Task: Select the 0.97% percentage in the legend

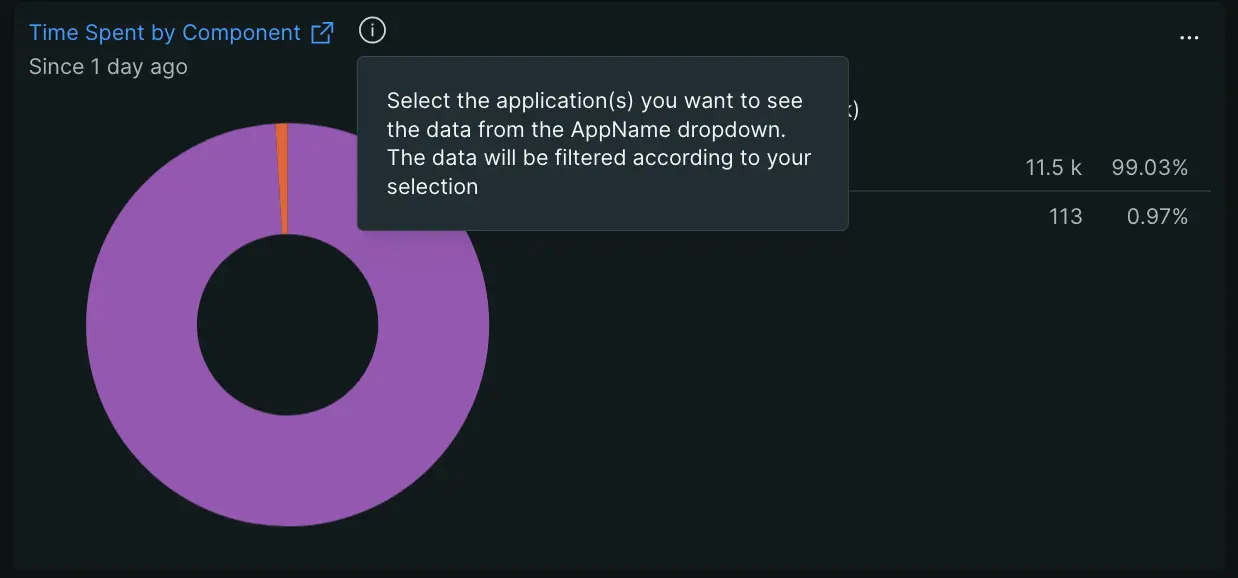Action: click(1157, 217)
